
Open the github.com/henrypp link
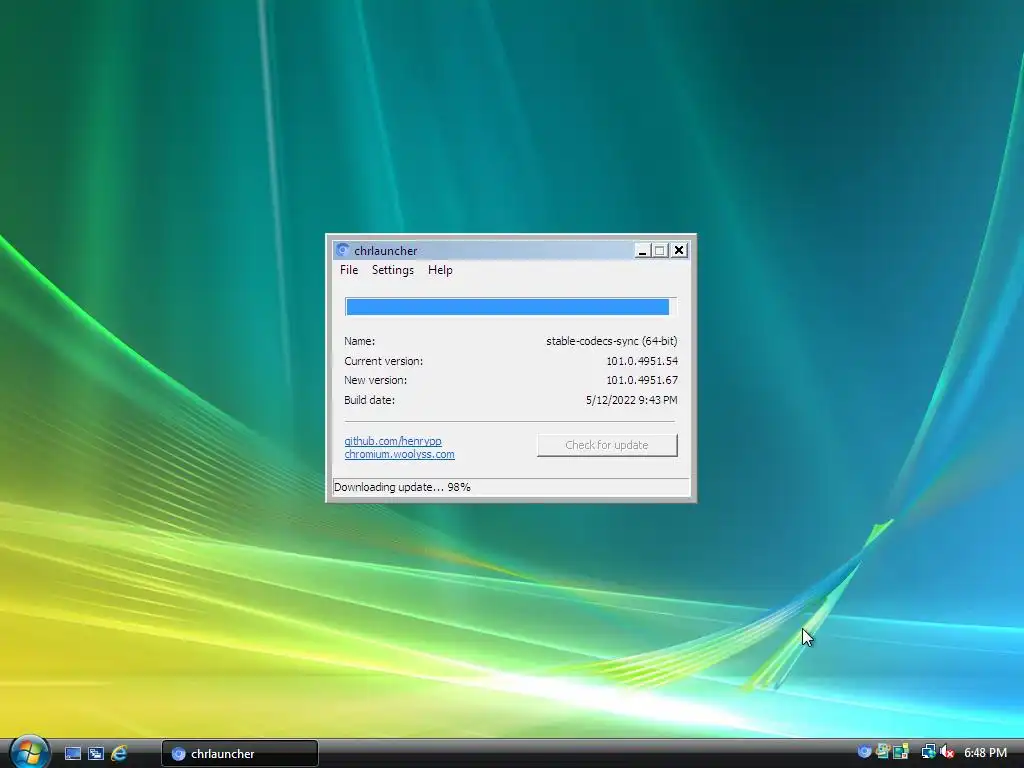tap(392, 441)
